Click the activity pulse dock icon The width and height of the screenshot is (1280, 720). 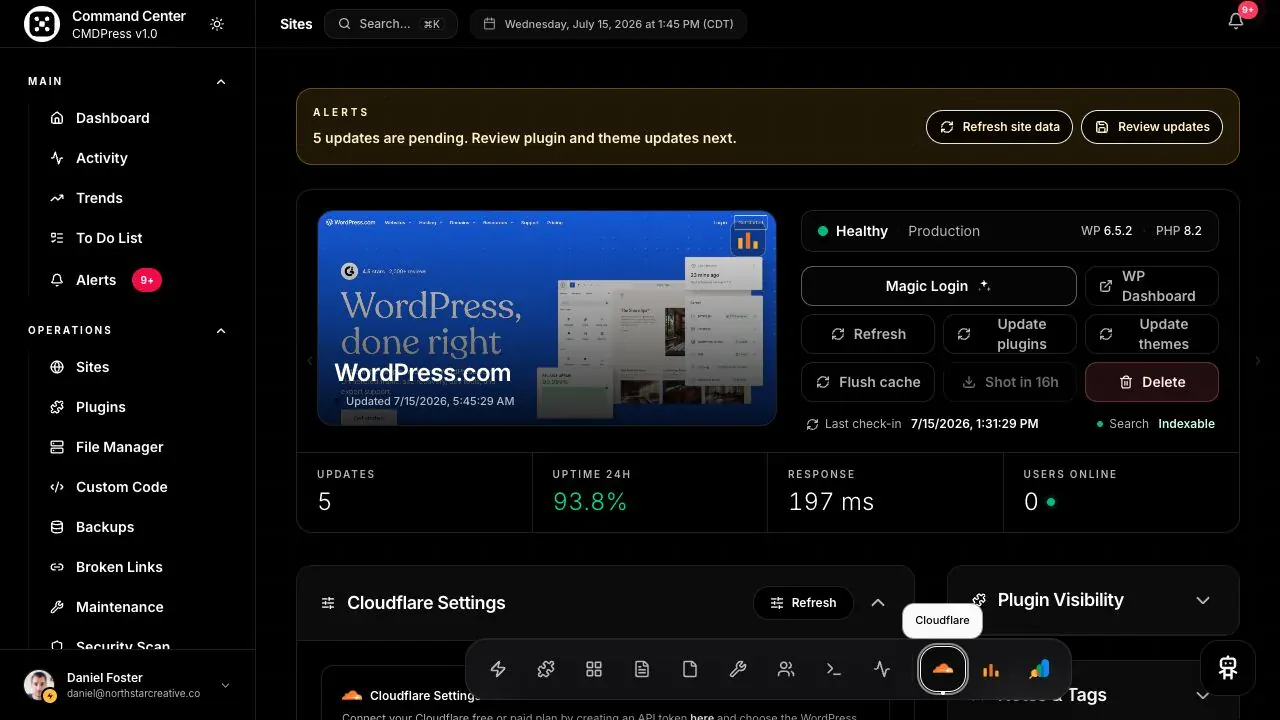[882, 670]
